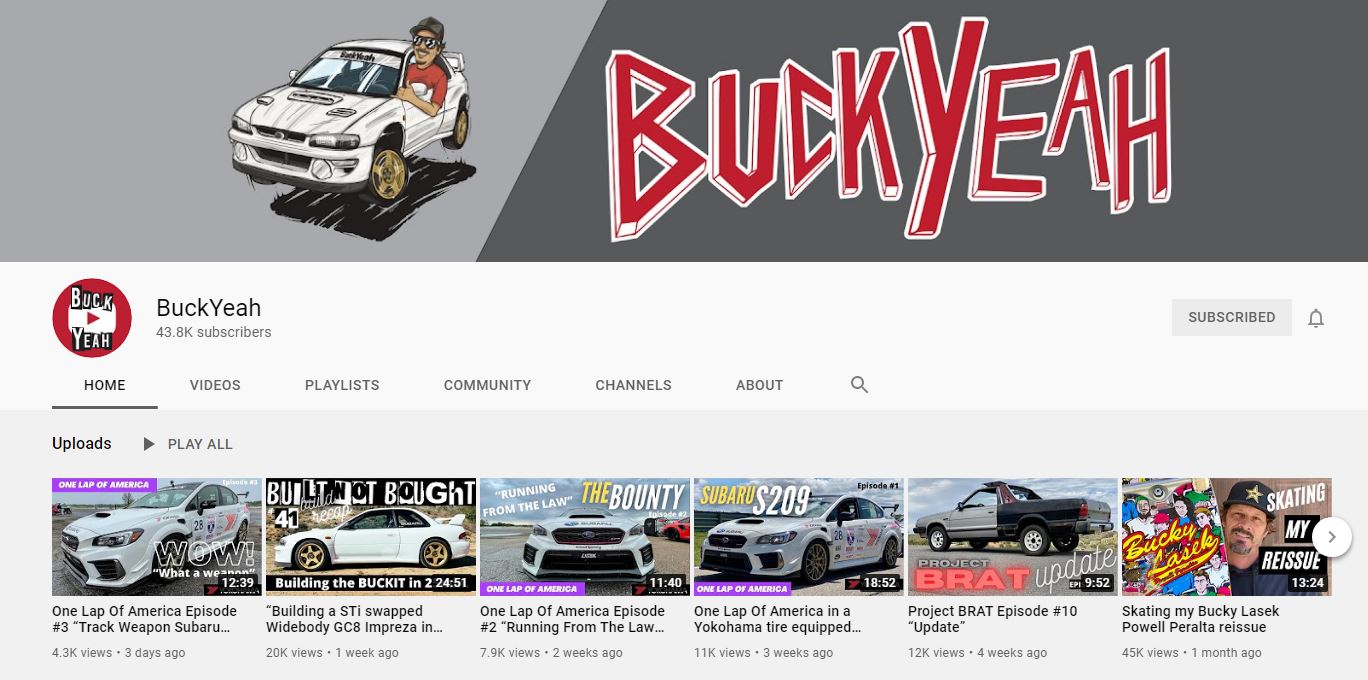Click title "One Lap Of America in a Yokohama"

pos(778,619)
